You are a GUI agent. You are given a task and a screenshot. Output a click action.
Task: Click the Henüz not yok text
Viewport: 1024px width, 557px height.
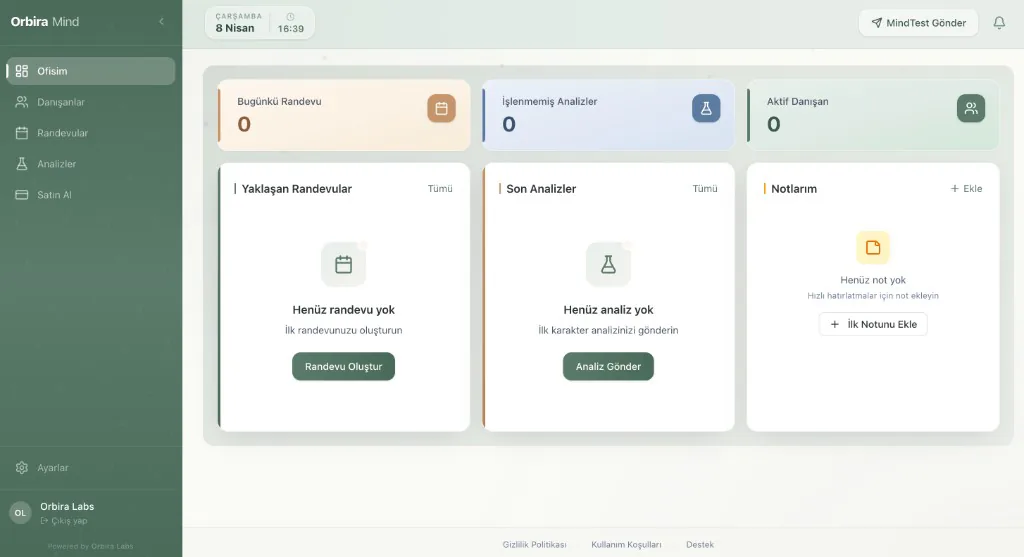click(873, 280)
